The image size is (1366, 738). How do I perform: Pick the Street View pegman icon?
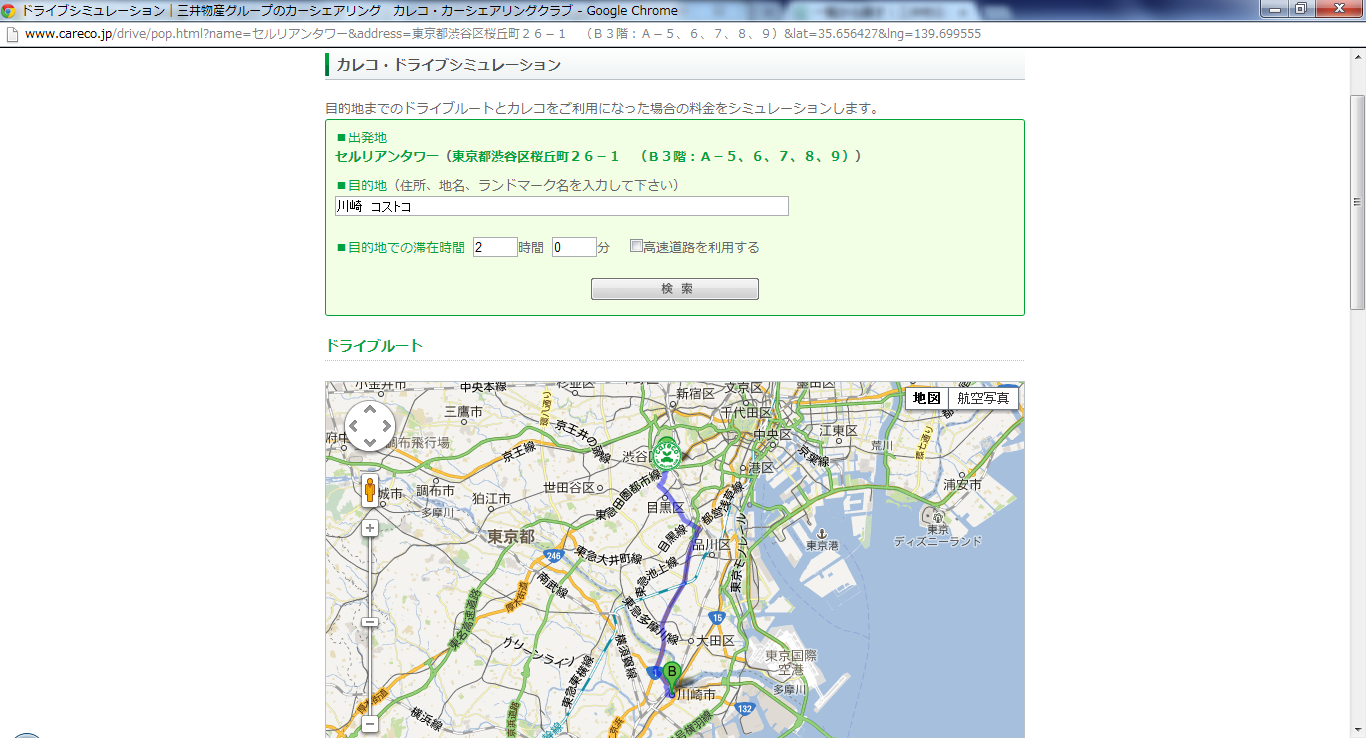click(370, 490)
